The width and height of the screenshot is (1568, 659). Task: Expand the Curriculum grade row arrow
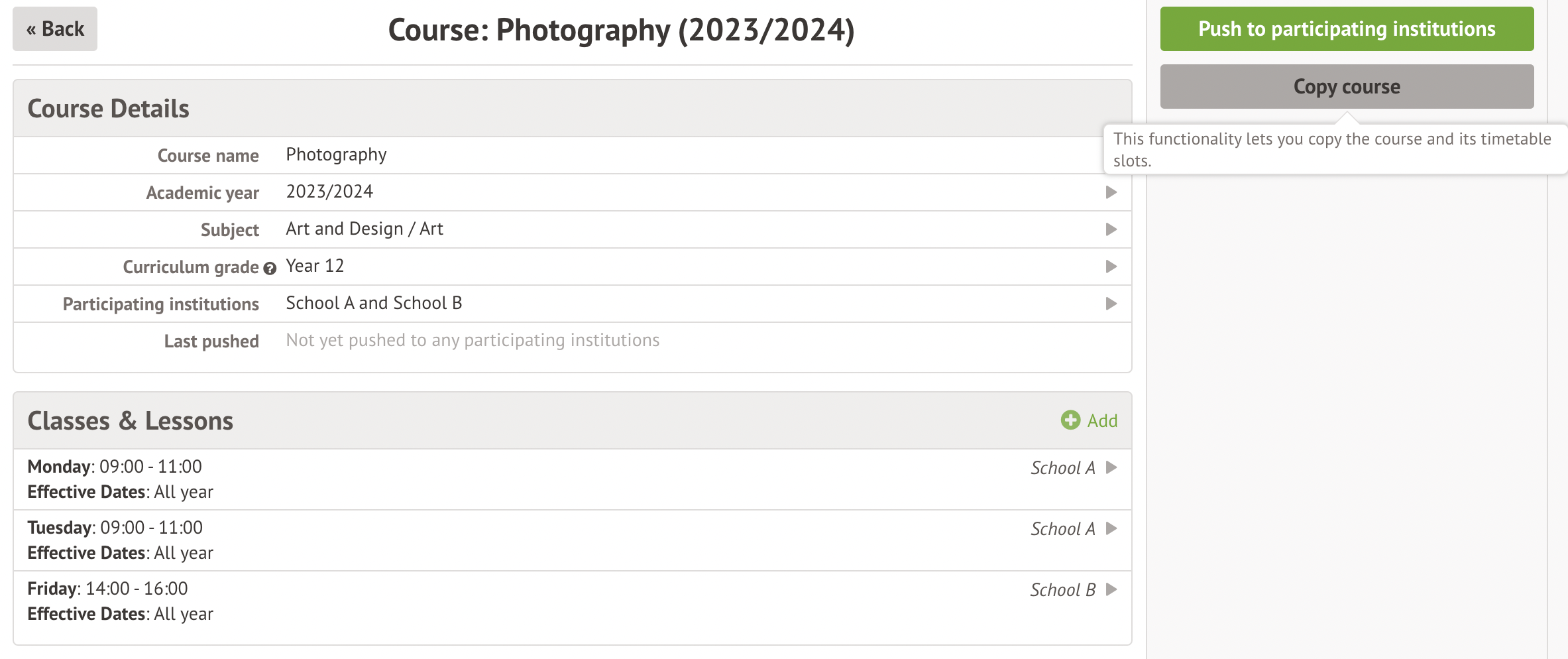click(1111, 267)
